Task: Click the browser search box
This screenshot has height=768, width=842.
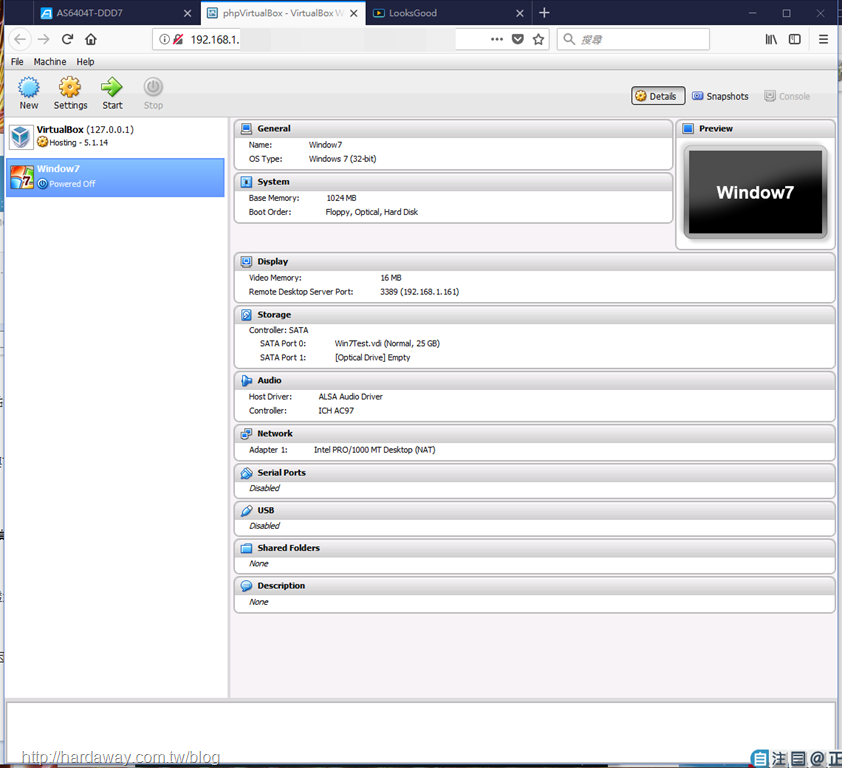Action: point(633,39)
